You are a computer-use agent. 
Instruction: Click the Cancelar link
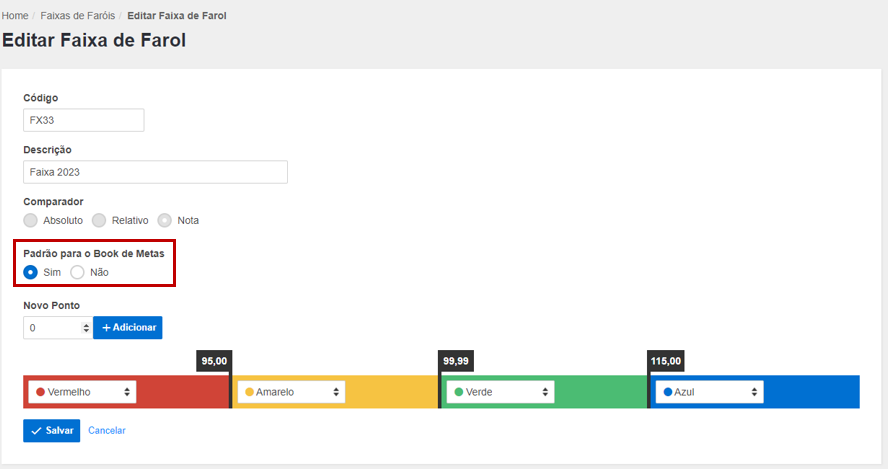107,430
